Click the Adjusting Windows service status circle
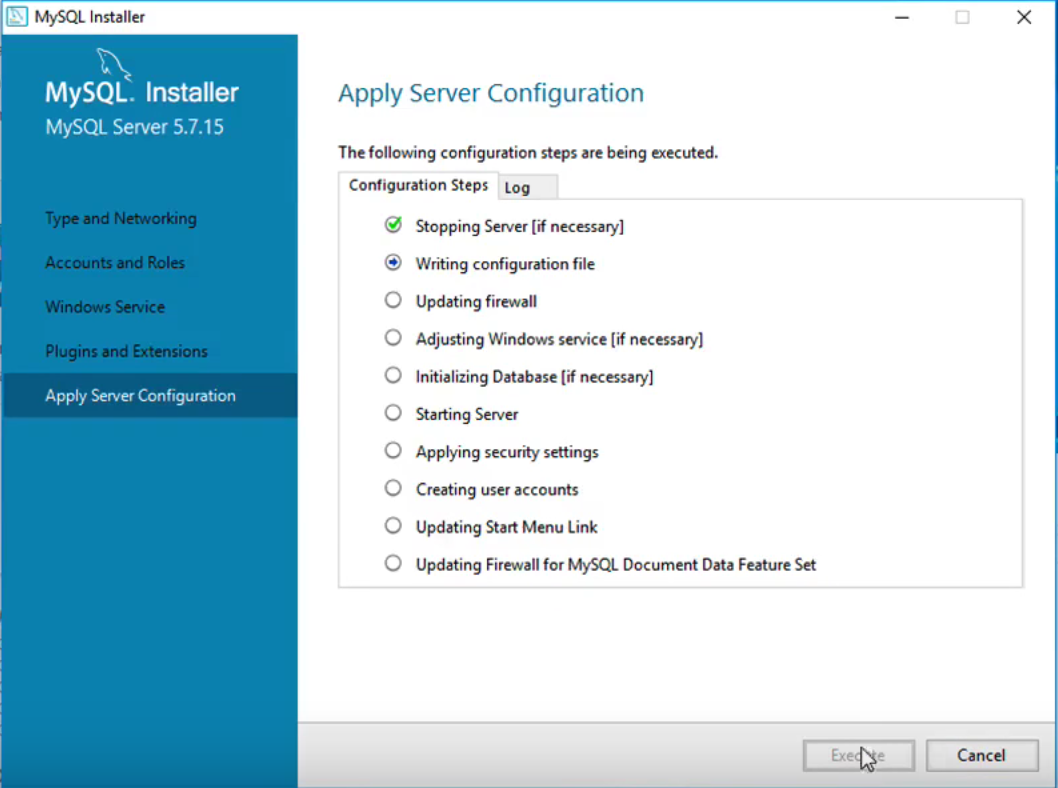 pyautogui.click(x=393, y=337)
